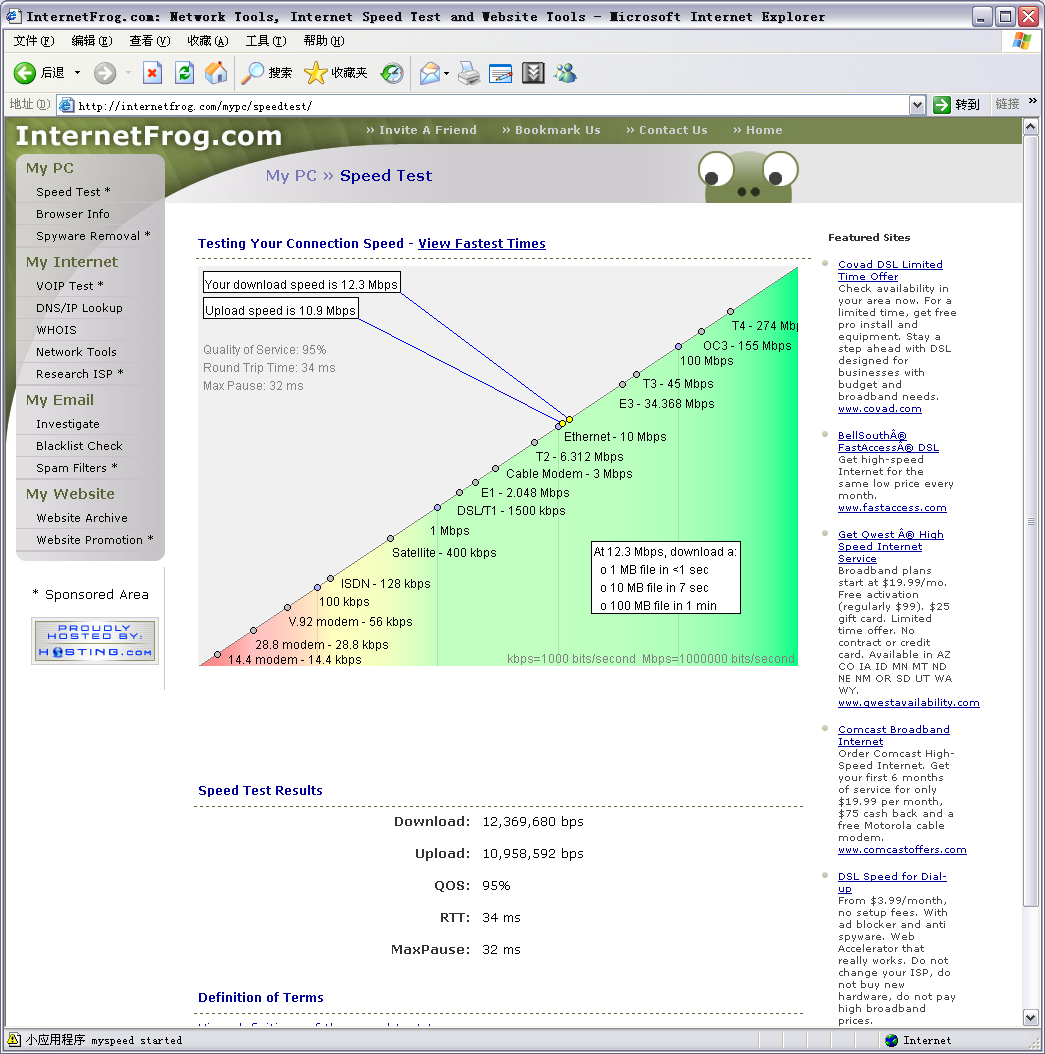Image resolution: width=1045 pixels, height=1054 pixels.
Task: Open VOIP Test sidebar link
Action: click(x=69, y=286)
